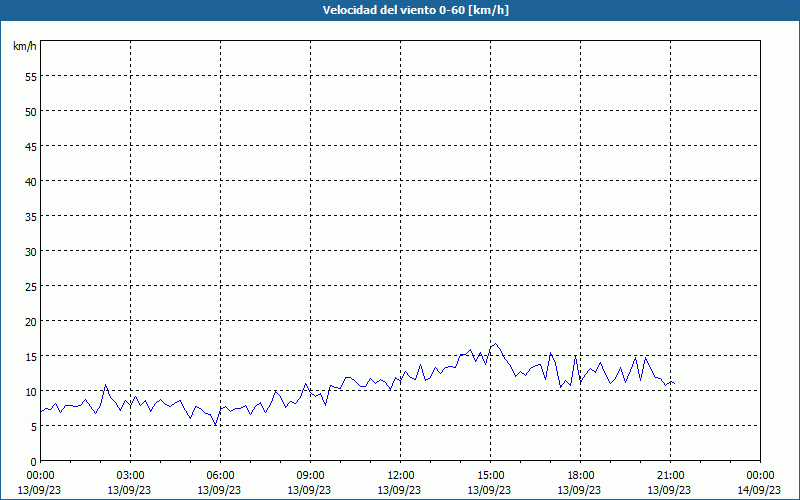Viewport: 800px width, 500px height.
Task: Click the 21:00 time axis label
Action: (670, 476)
